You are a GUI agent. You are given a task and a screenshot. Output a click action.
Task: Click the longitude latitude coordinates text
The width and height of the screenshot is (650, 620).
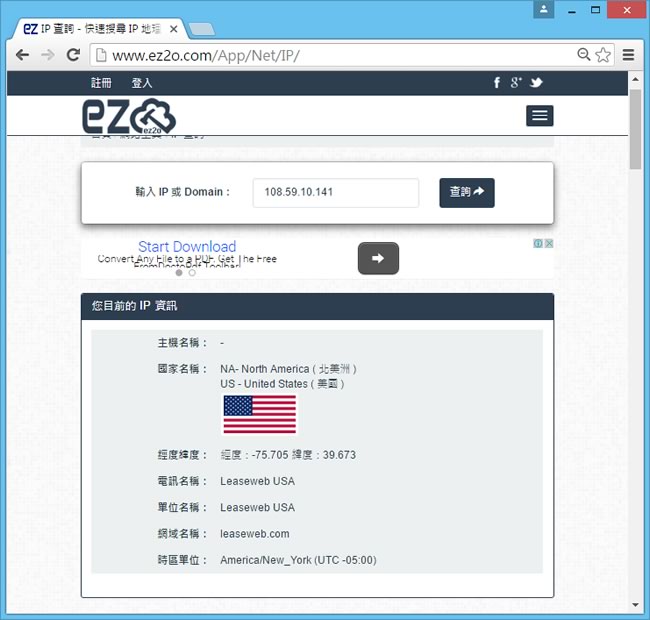[x=288, y=455]
